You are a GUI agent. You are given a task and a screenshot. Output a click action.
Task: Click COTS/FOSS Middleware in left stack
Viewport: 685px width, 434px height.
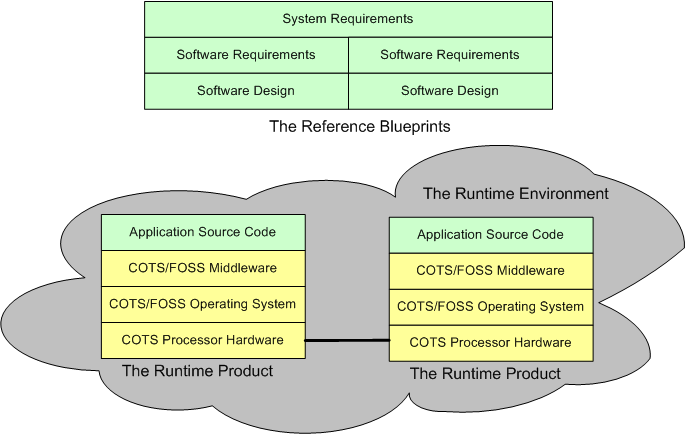click(x=202, y=267)
